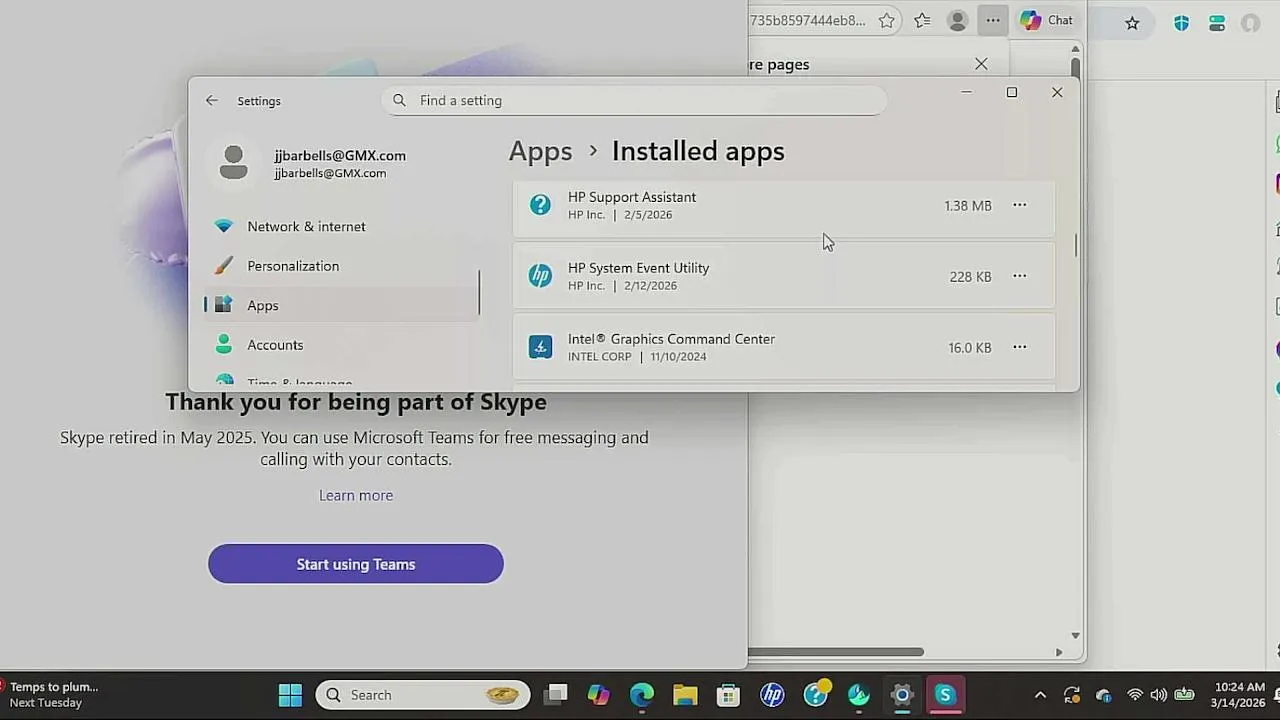Viewport: 1280px width, 720px height.
Task: Click the HP System Event Utility logo icon
Action: tap(540, 276)
